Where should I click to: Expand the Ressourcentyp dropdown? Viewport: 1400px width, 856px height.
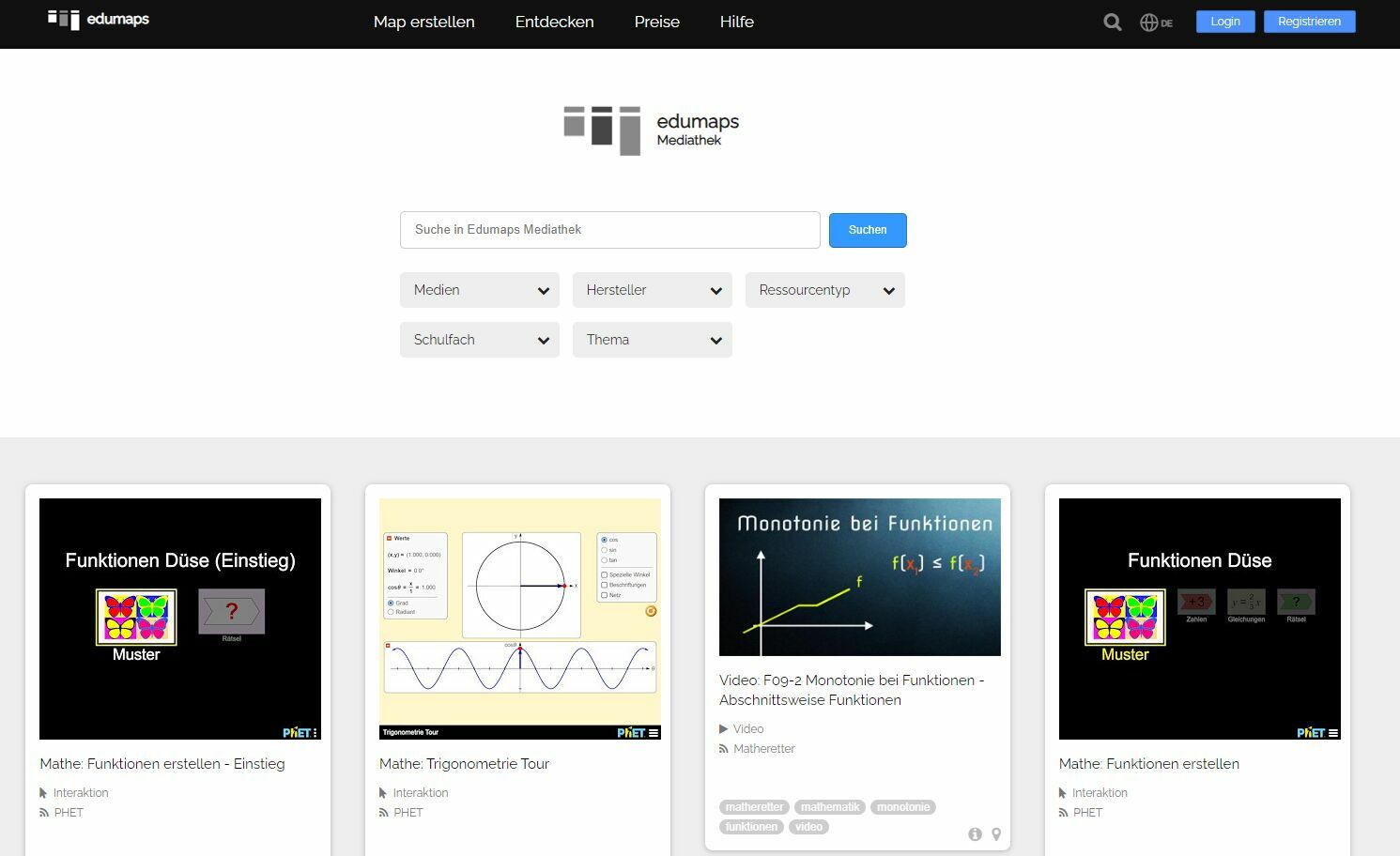825,290
